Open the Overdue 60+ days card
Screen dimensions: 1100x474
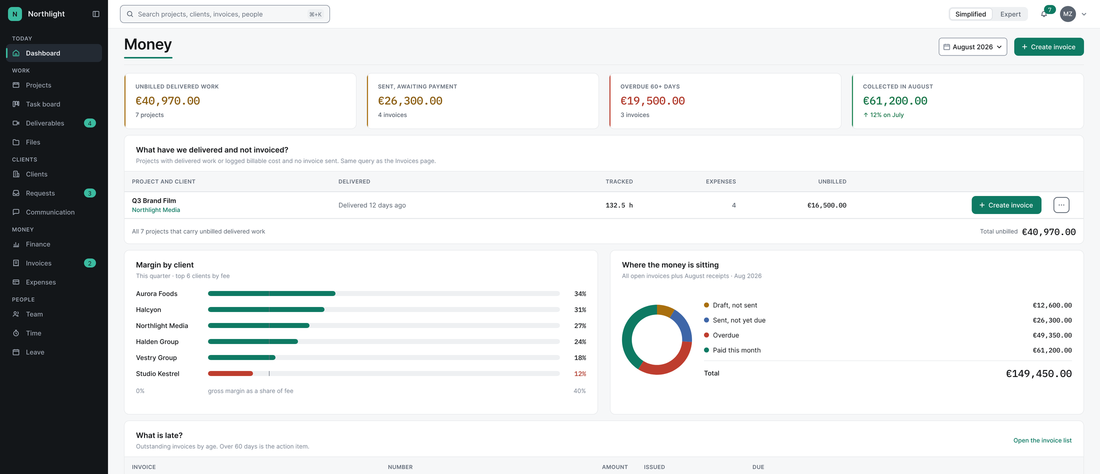(725, 101)
